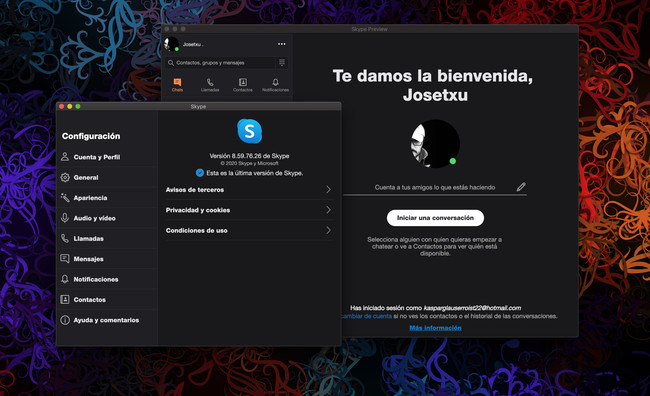650x396 pixels.
Task: Click Josetxu's small avatar in Skype Preview header
Action: coord(172,44)
